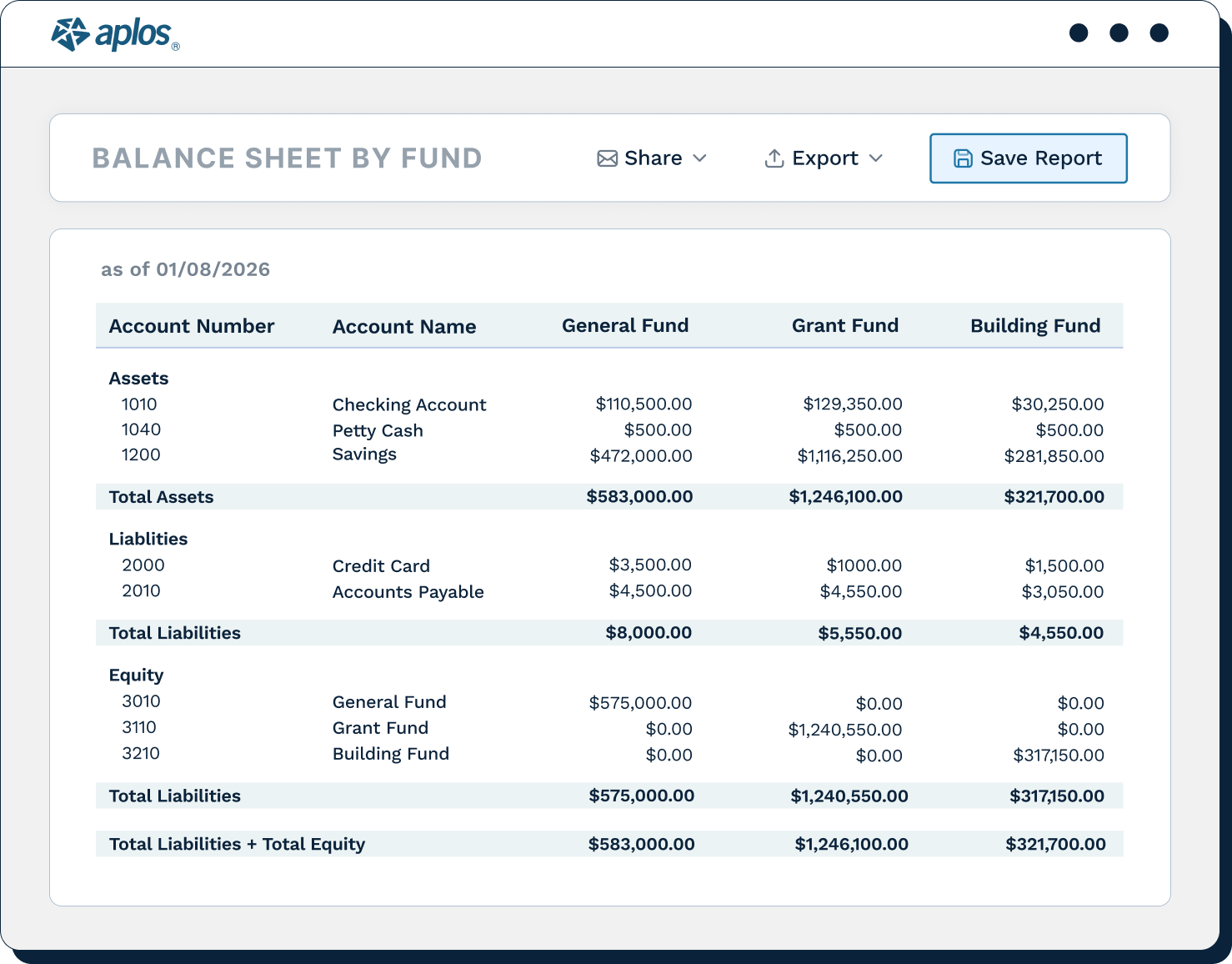Click the Petty Cash row name
Image resolution: width=1232 pixels, height=964 pixels.
point(378,431)
